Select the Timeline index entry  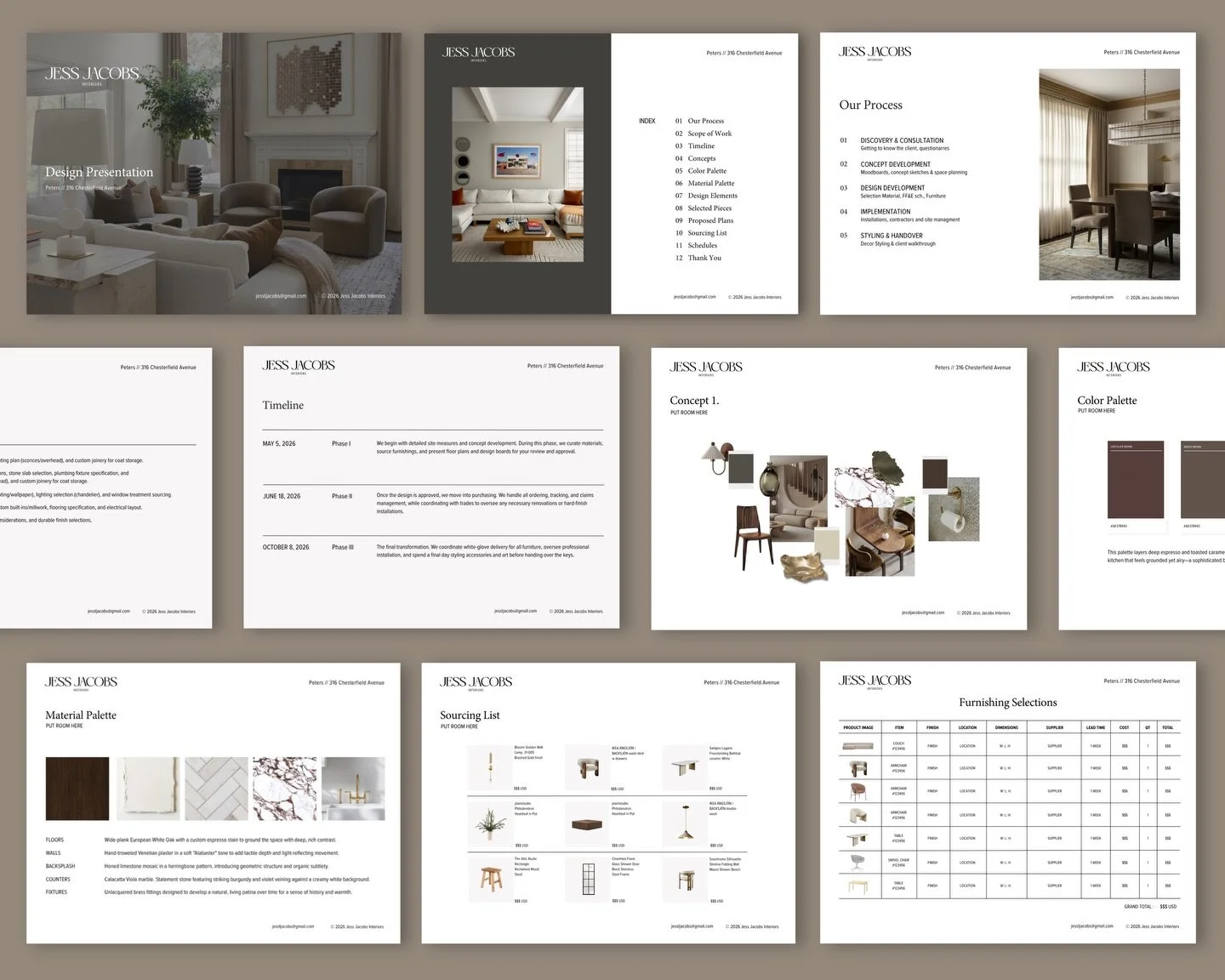[700, 145]
